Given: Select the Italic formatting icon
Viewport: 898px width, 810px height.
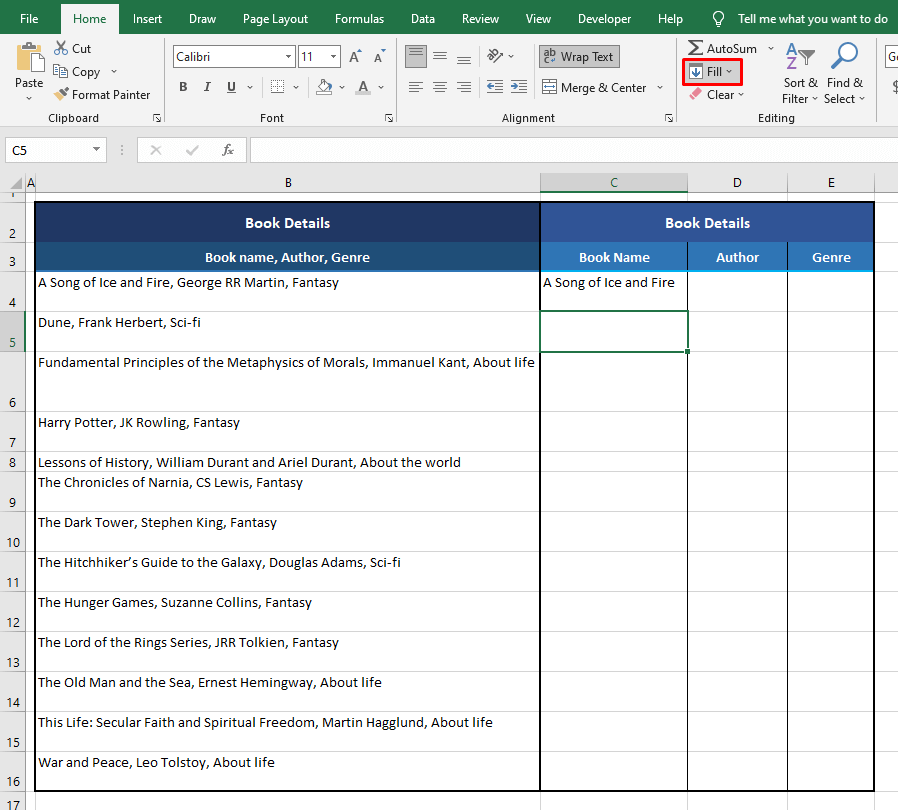Looking at the screenshot, I should (x=207, y=87).
